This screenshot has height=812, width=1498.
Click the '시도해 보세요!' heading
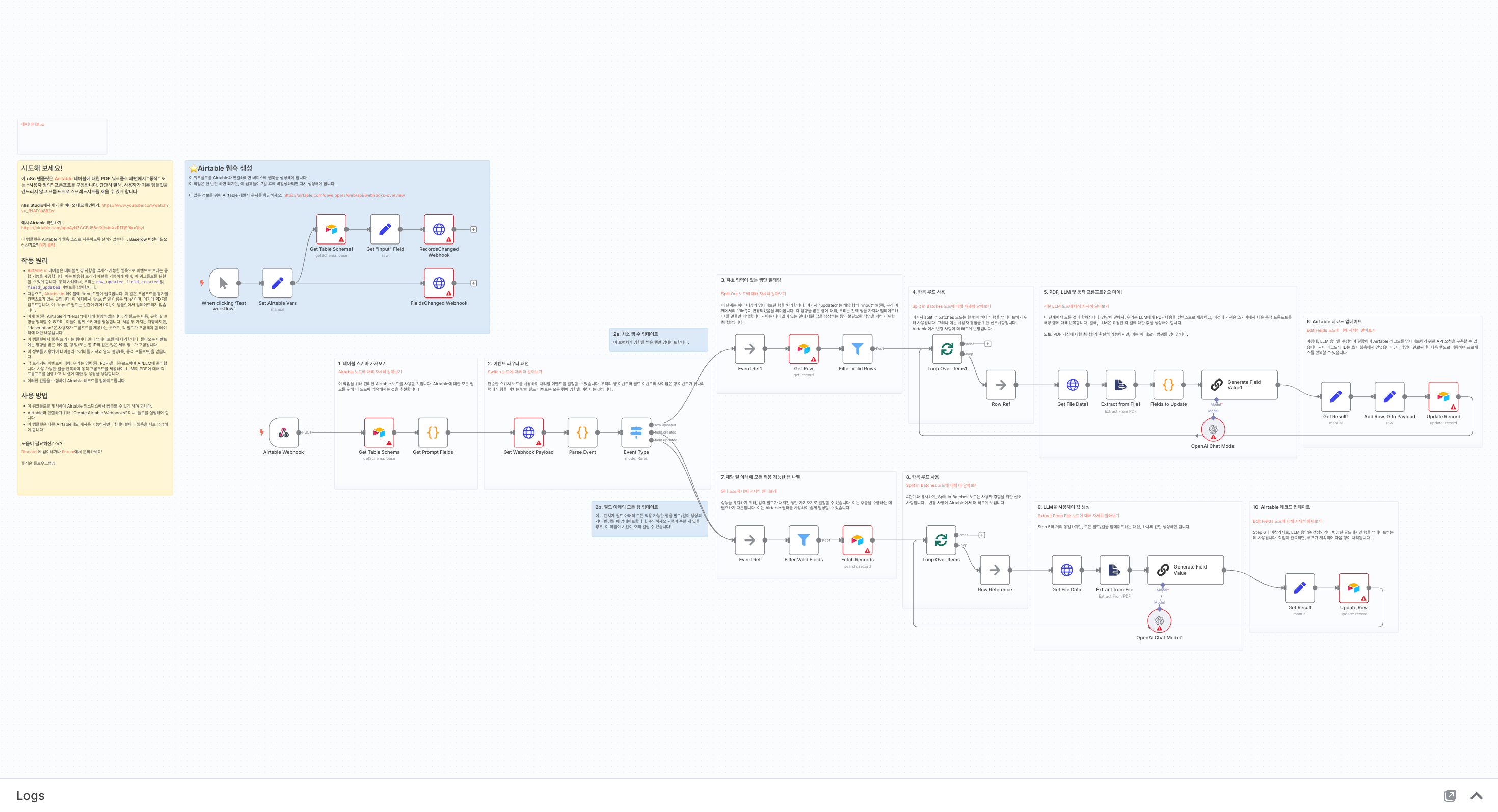42,168
